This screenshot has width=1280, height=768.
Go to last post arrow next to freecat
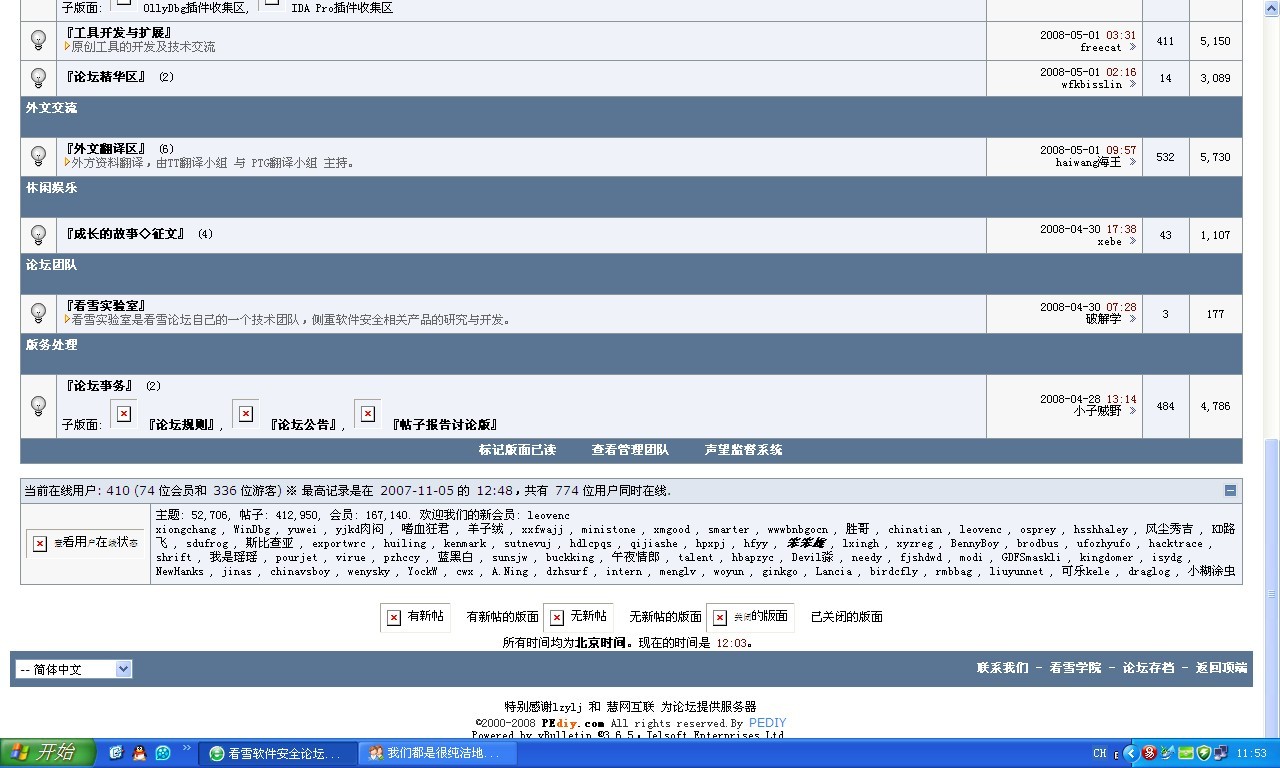coord(1132,48)
